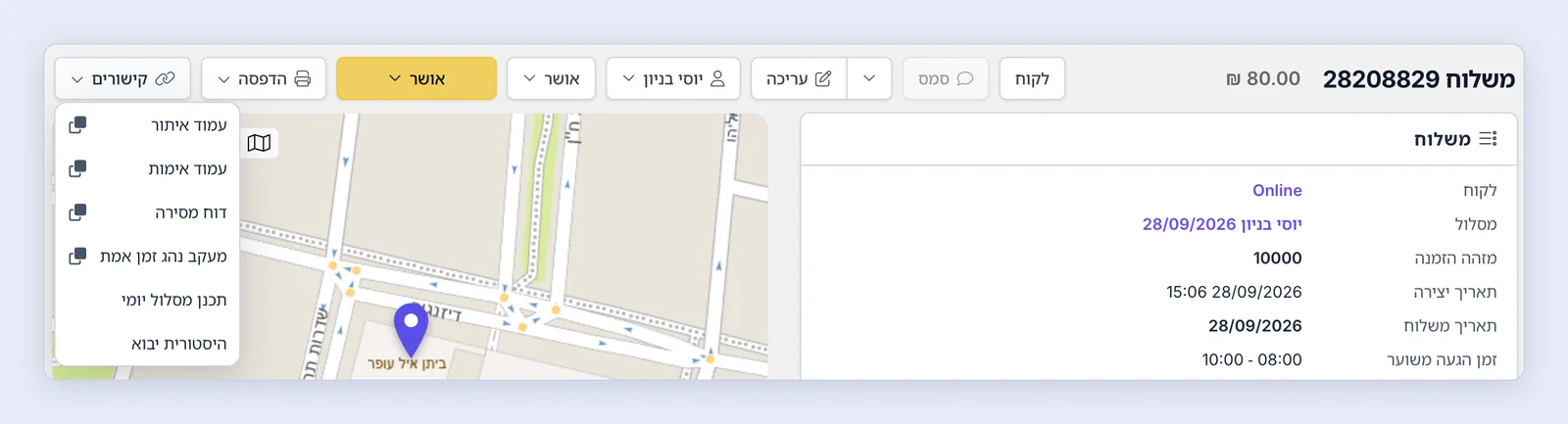Select מעקב נהג זמן אמת menu entry

click(x=148, y=257)
